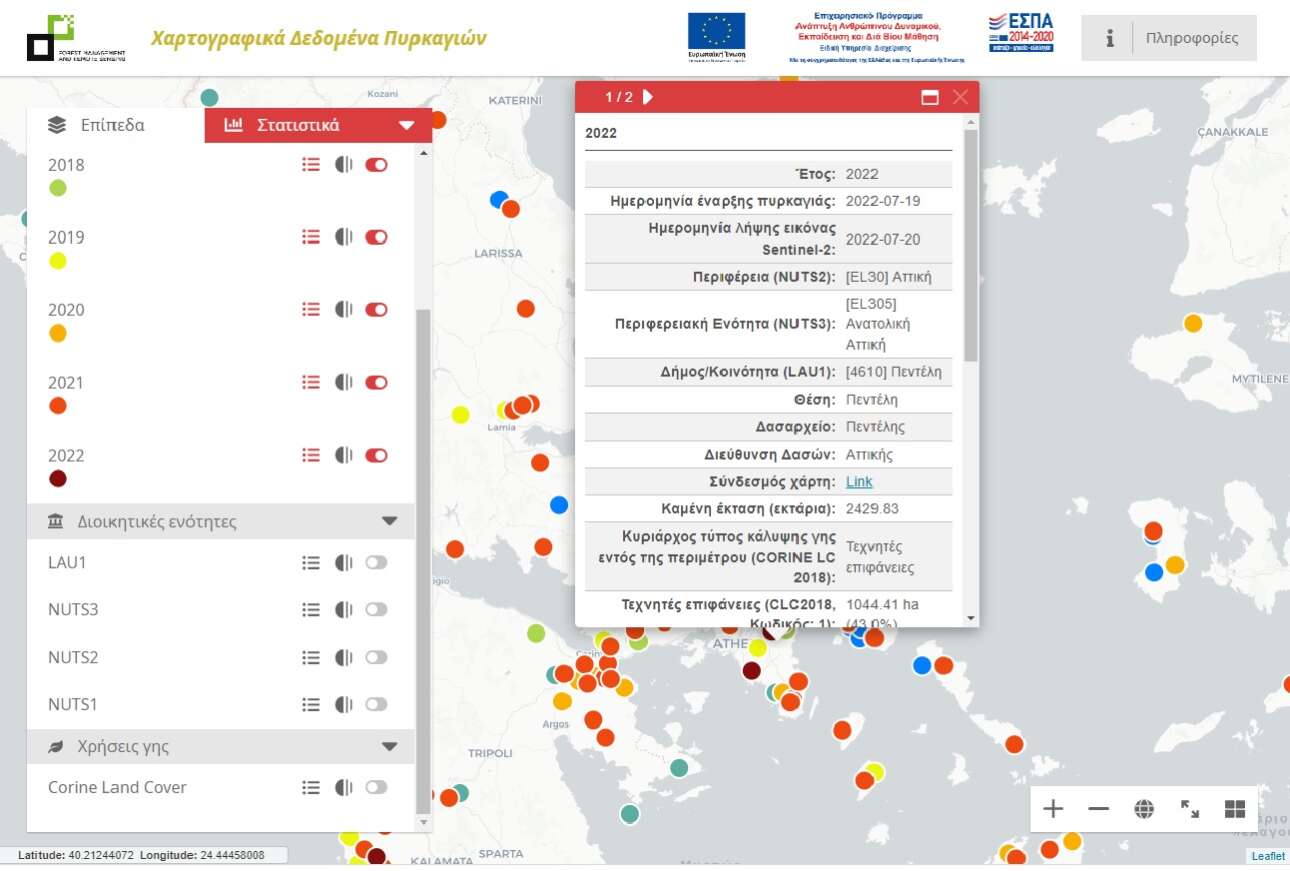
Task: Open the Στατιστικά dropdown arrow
Action: [x=408, y=124]
